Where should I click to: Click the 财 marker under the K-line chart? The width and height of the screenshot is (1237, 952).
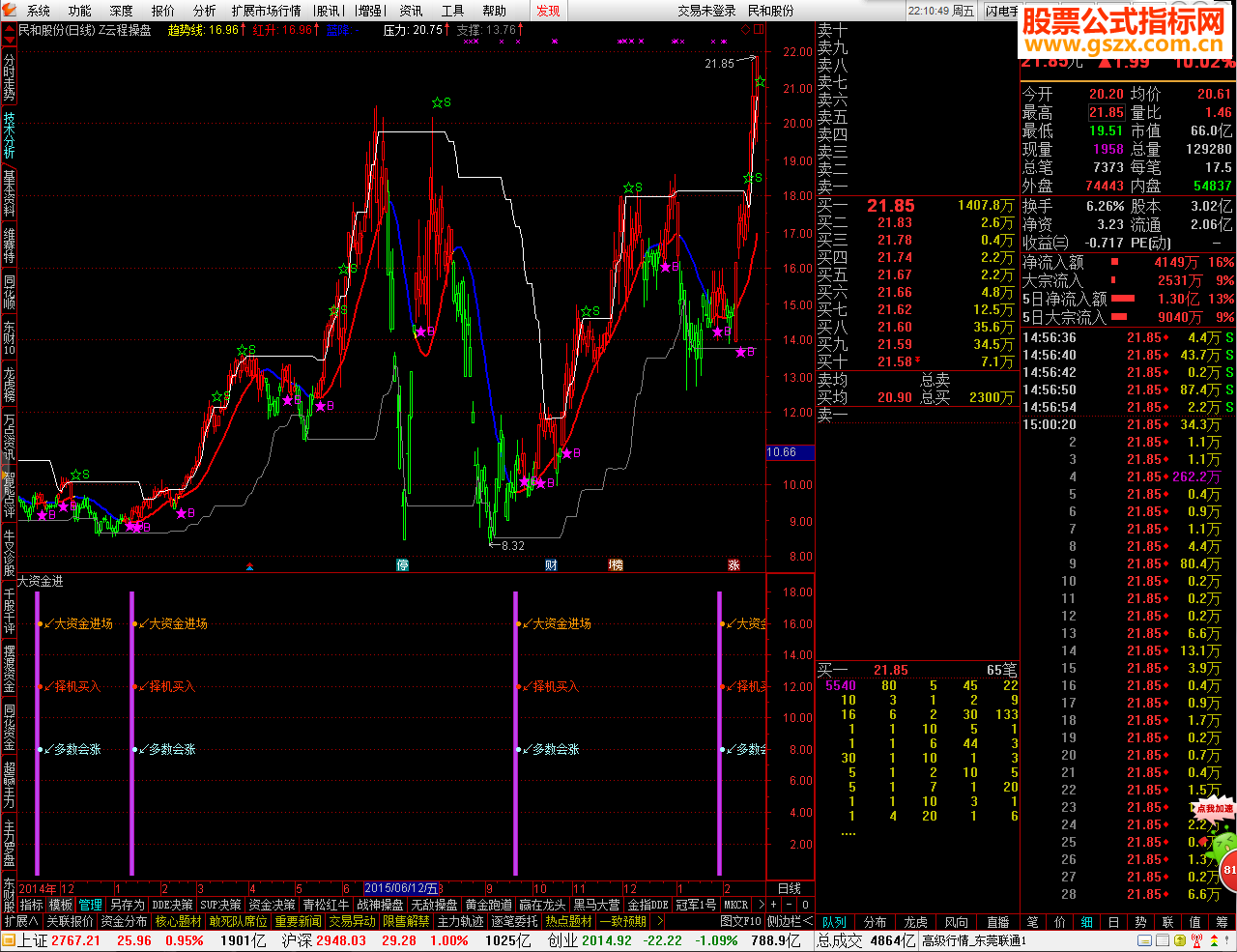point(551,564)
